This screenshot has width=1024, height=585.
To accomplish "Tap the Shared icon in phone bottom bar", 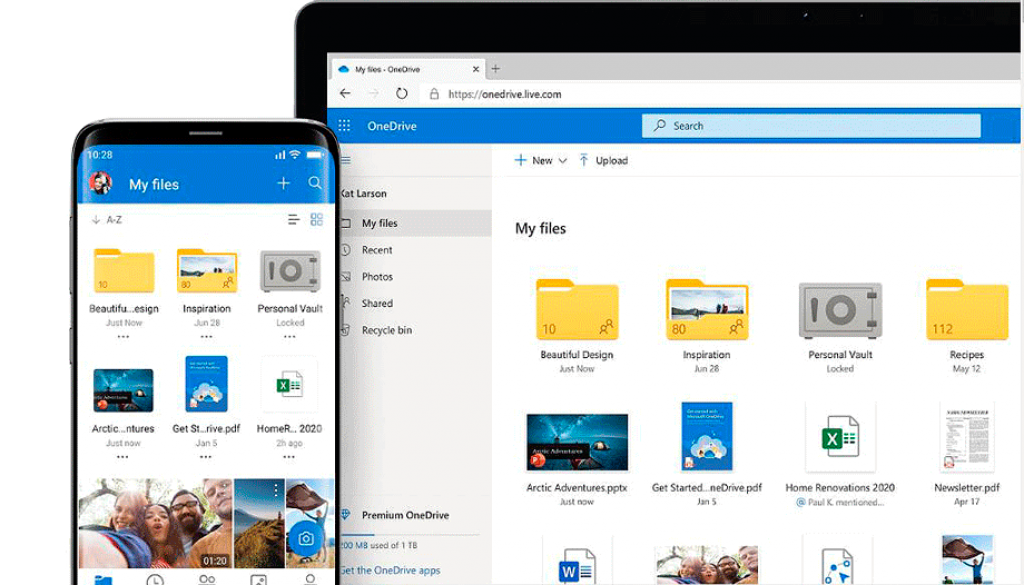I will coord(206,580).
